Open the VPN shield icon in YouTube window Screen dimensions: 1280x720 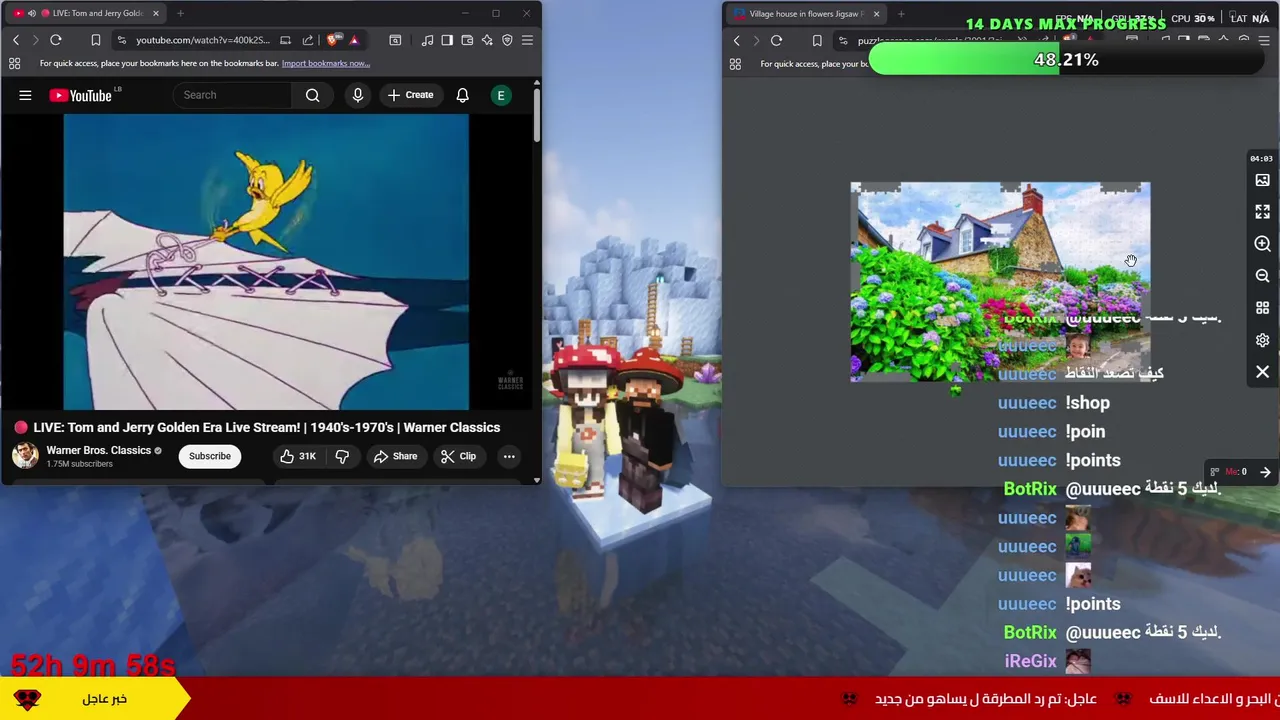point(507,40)
